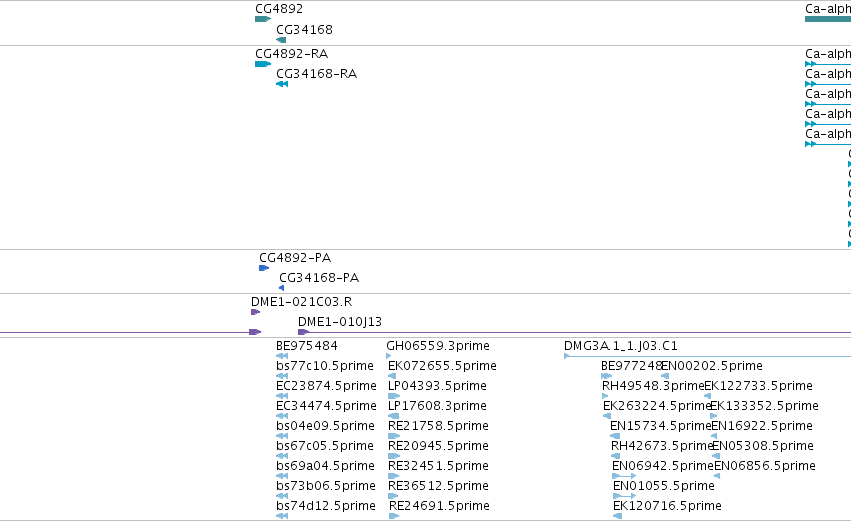Open the CG34168-RA transcript label
851x521 pixels.
coord(316,74)
